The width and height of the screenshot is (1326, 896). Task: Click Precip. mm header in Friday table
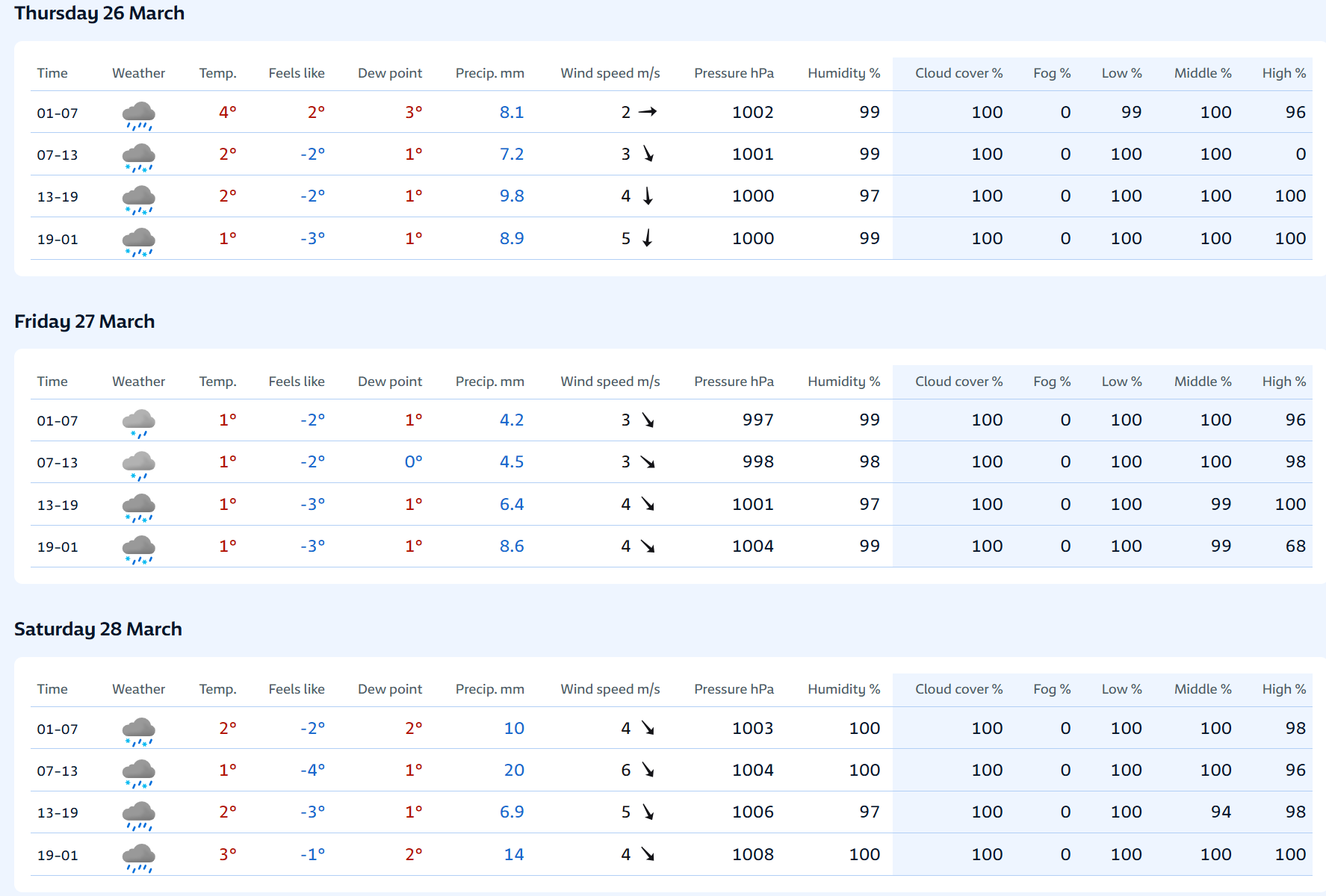coord(489,382)
